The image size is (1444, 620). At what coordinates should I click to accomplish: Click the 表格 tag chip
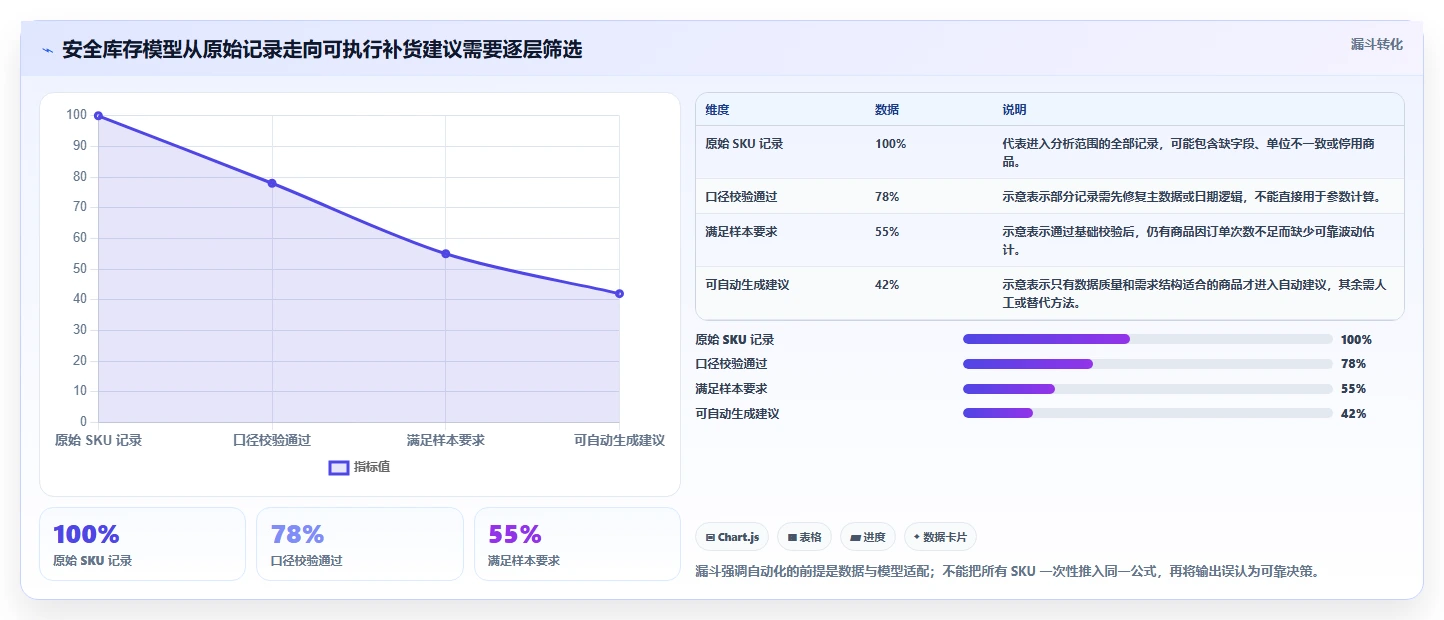(804, 537)
